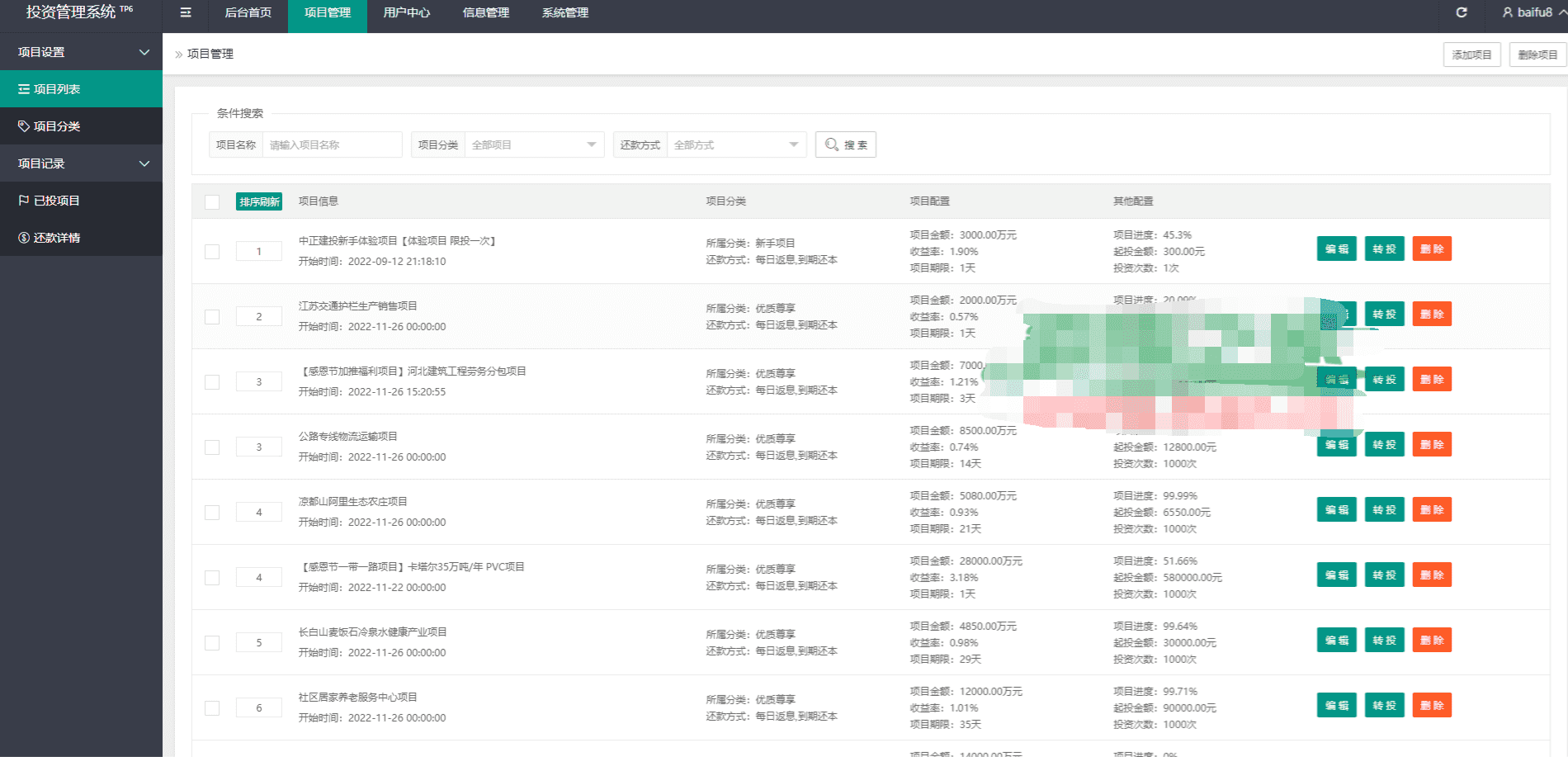Open 项目列表 in the sidebar

(81, 89)
